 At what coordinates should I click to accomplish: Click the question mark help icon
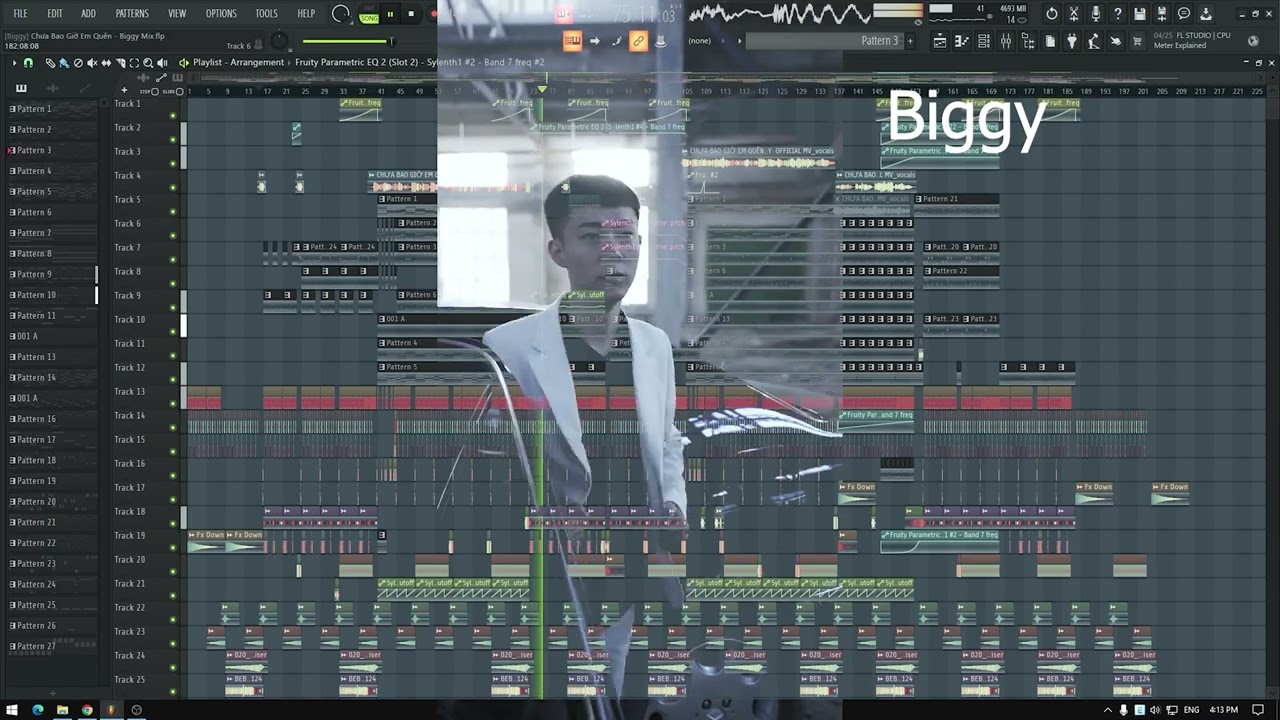[1118, 13]
